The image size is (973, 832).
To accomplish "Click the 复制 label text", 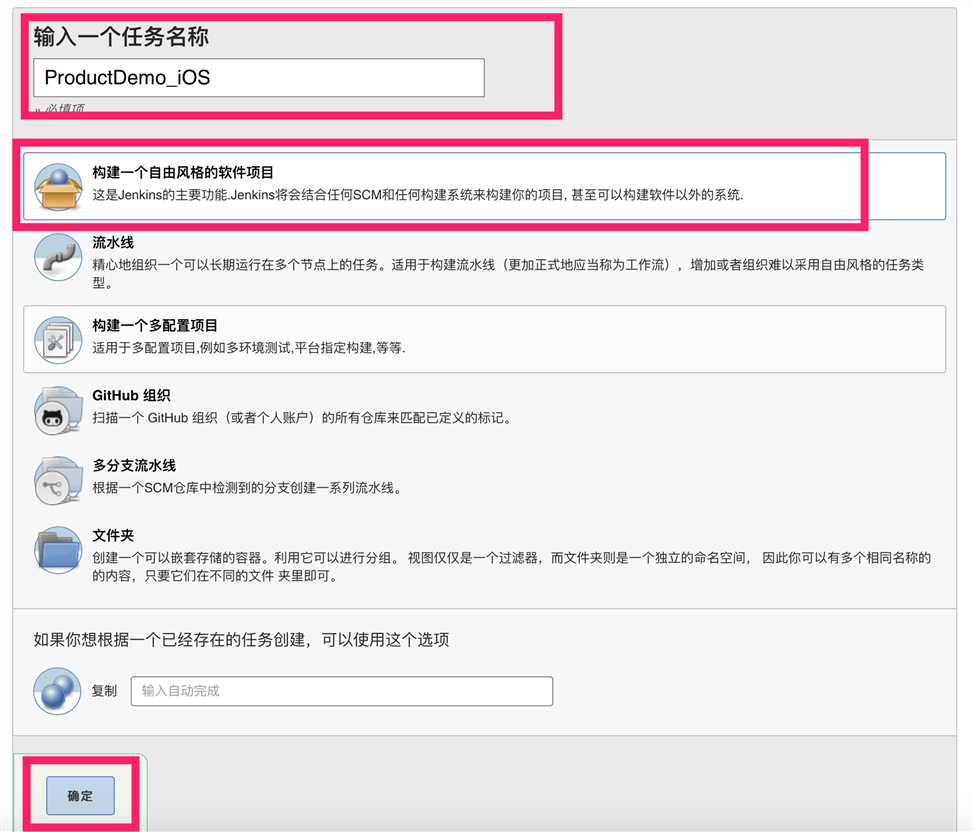I will (x=104, y=691).
